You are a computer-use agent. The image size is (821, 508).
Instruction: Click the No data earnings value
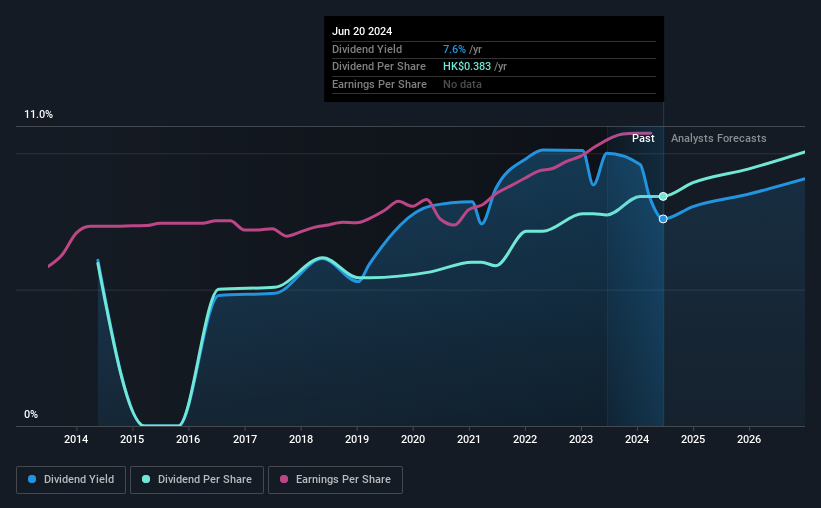[x=462, y=84]
